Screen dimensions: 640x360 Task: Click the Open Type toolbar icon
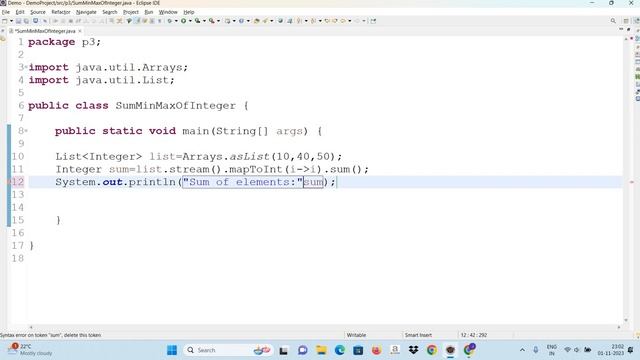[256, 21]
